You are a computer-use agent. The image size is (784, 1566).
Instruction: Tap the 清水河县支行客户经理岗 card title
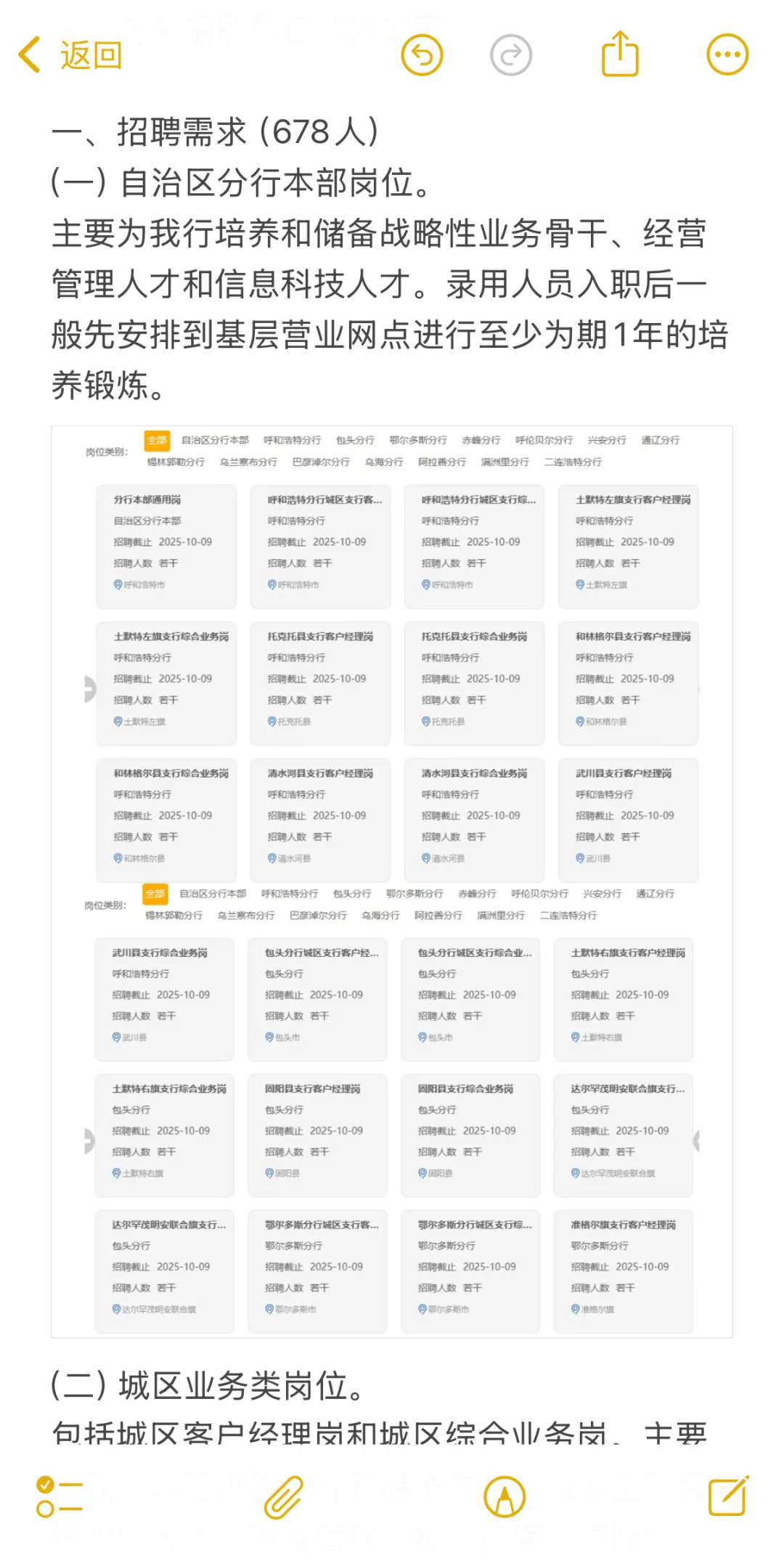coord(320,774)
